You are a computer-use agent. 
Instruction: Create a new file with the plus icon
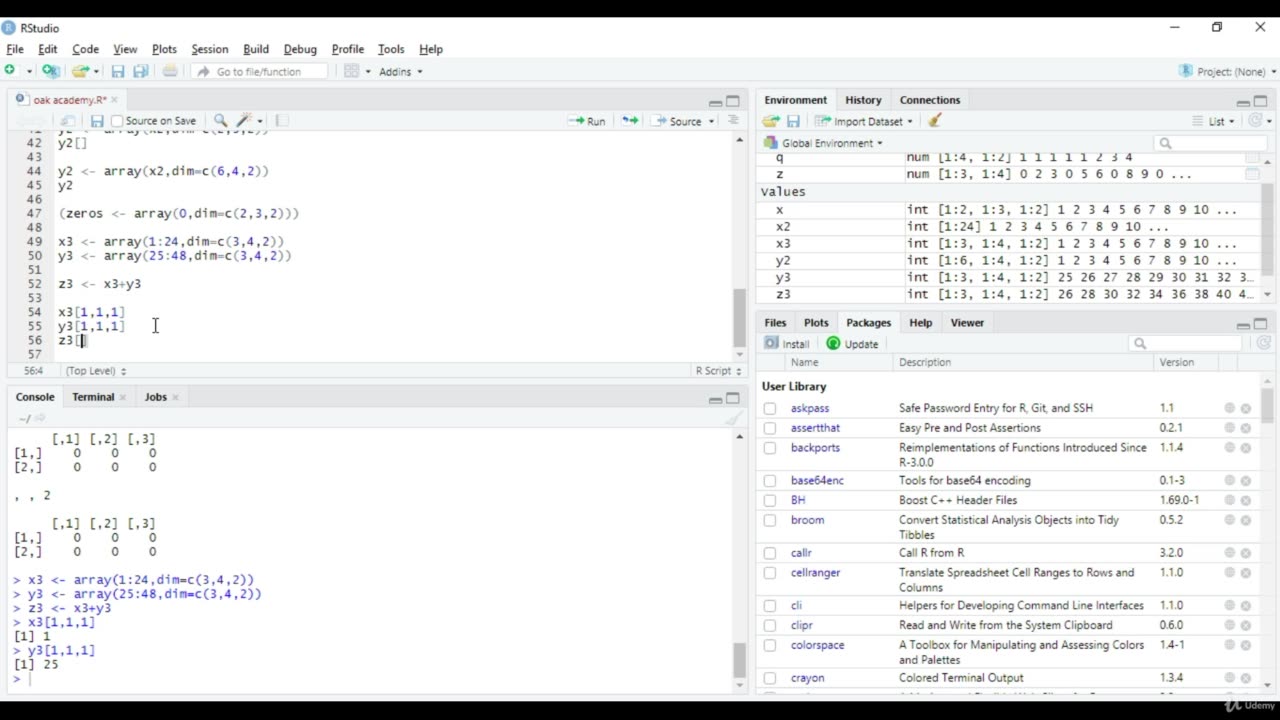(x=10, y=71)
